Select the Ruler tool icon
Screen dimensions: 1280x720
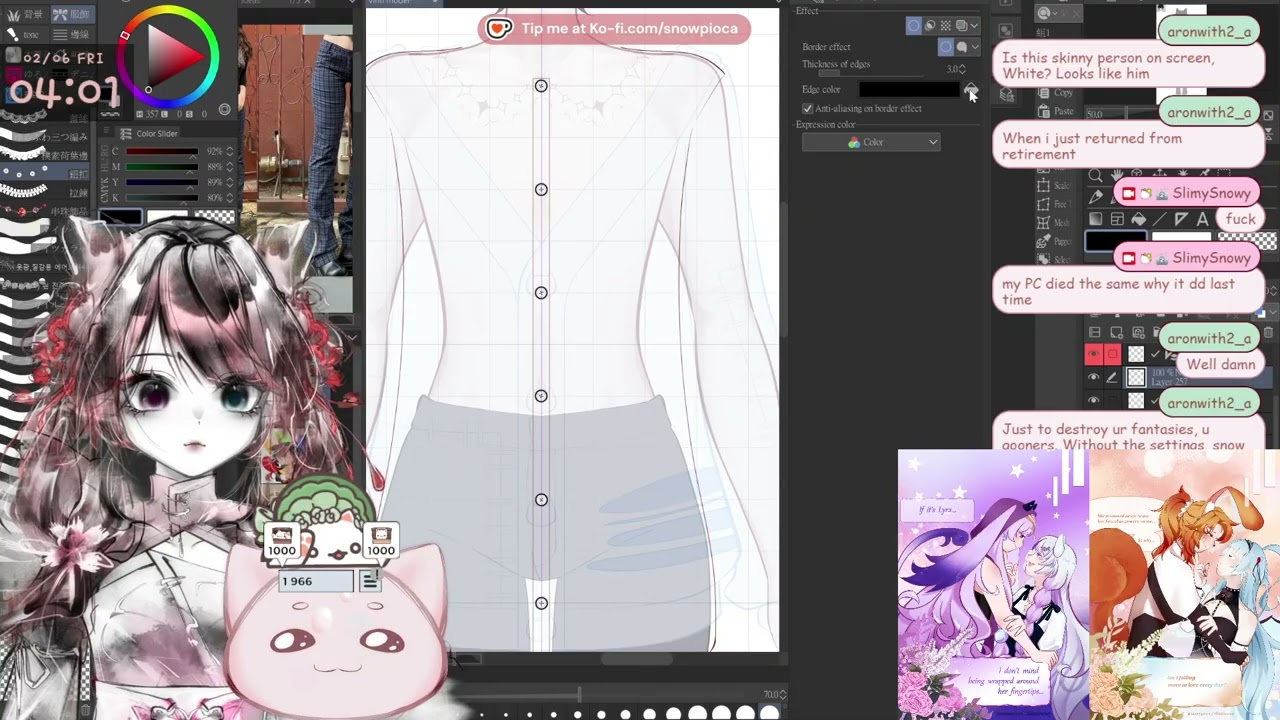pos(1181,219)
